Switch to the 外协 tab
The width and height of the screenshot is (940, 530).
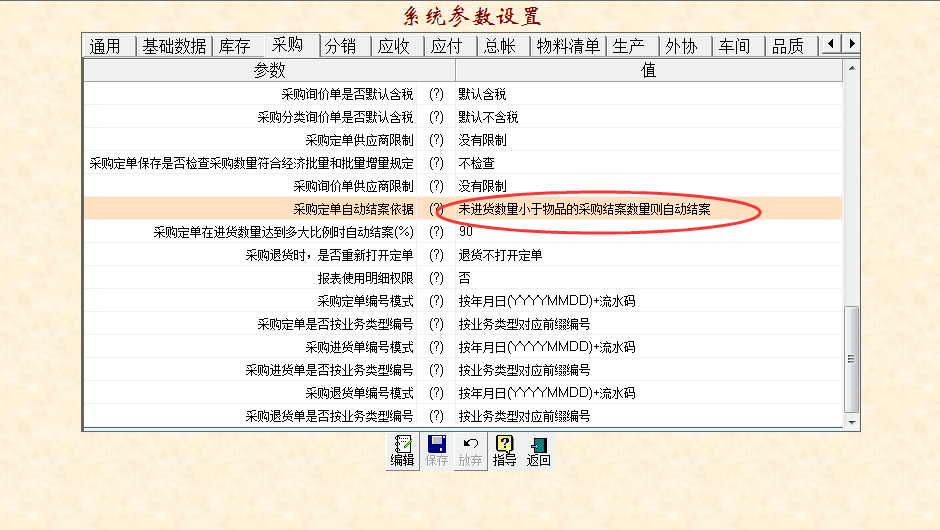(685, 46)
